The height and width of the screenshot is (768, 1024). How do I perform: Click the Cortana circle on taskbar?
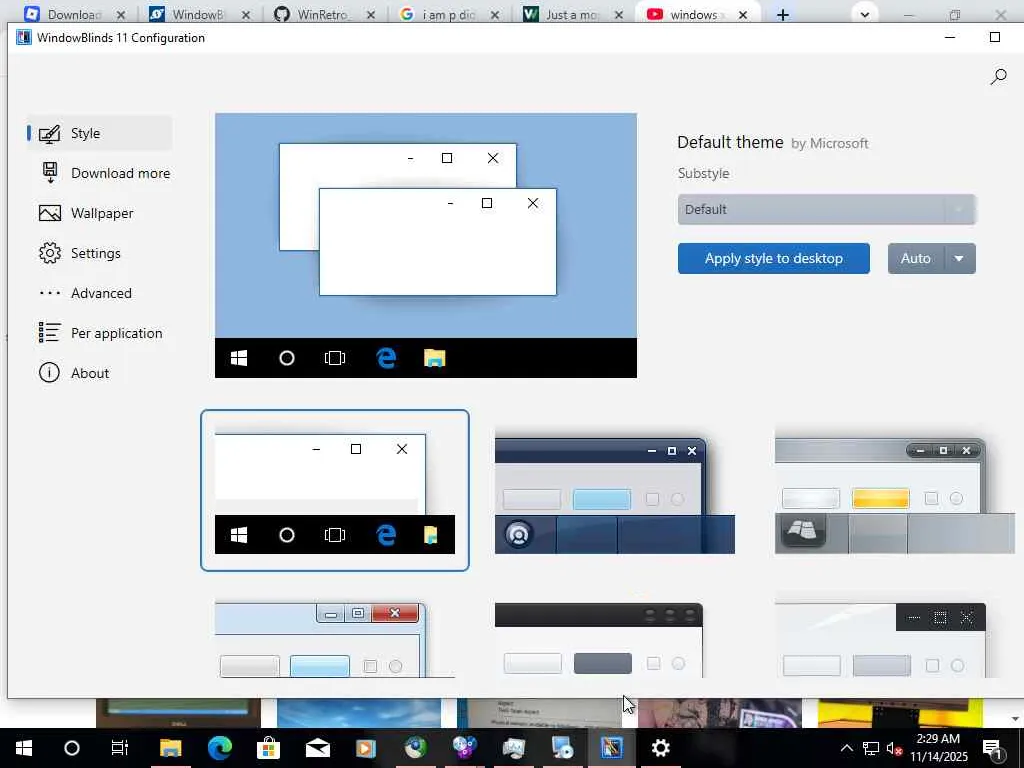(72, 748)
